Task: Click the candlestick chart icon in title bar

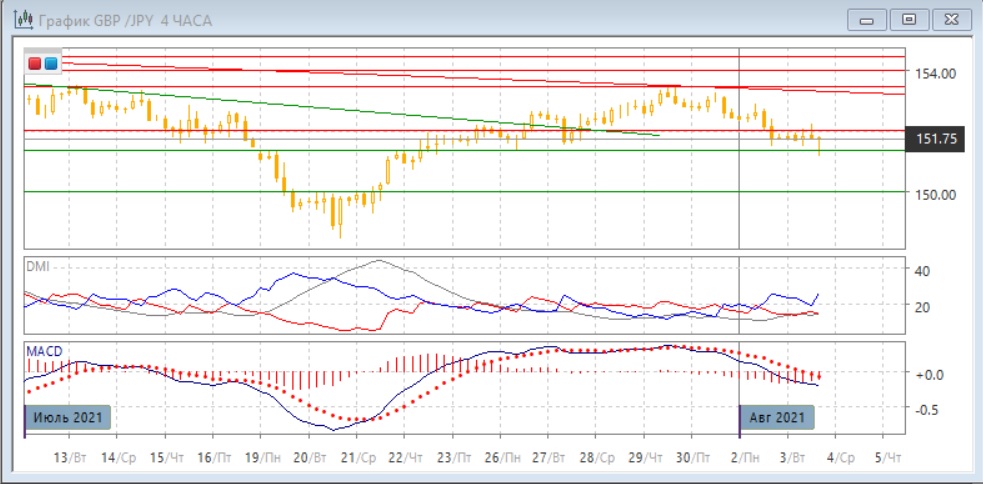Action: (x=20, y=19)
